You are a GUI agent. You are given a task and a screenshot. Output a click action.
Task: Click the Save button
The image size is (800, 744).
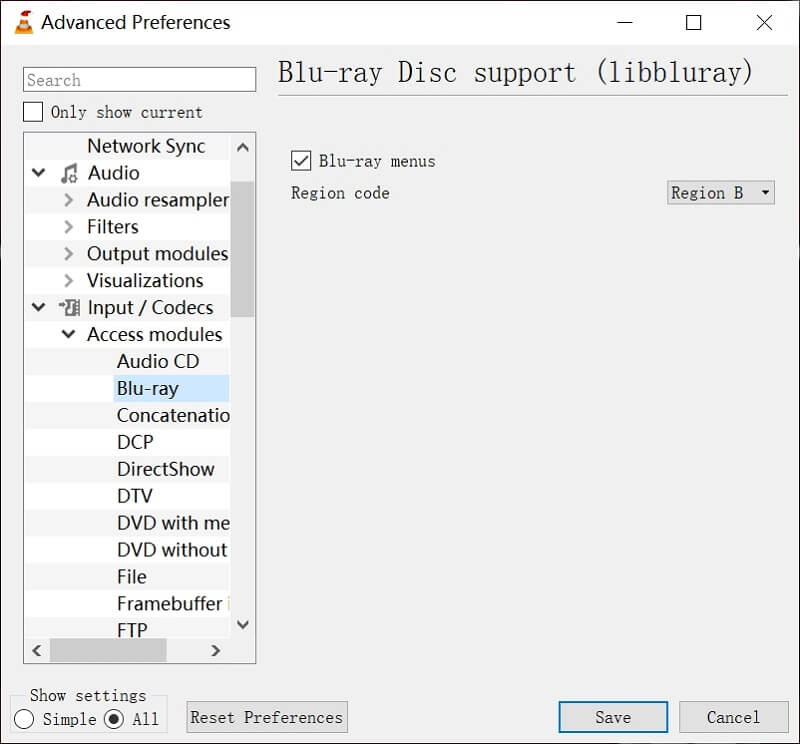coord(613,717)
